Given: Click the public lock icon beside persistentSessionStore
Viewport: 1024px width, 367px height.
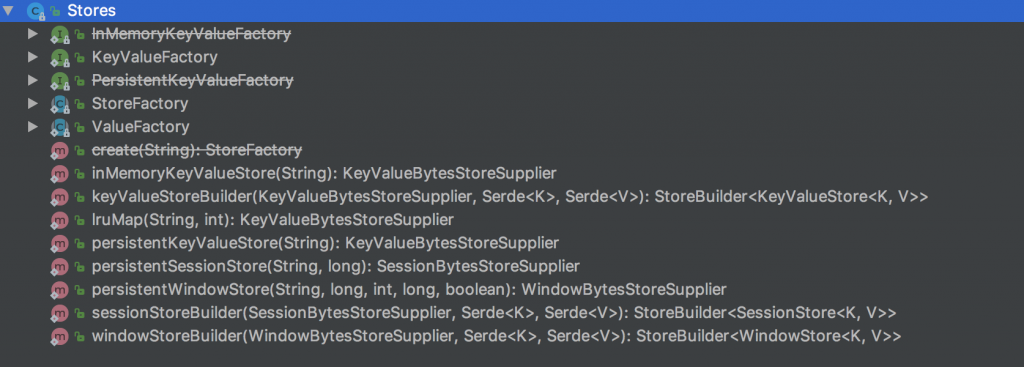Looking at the screenshot, I should point(80,266).
